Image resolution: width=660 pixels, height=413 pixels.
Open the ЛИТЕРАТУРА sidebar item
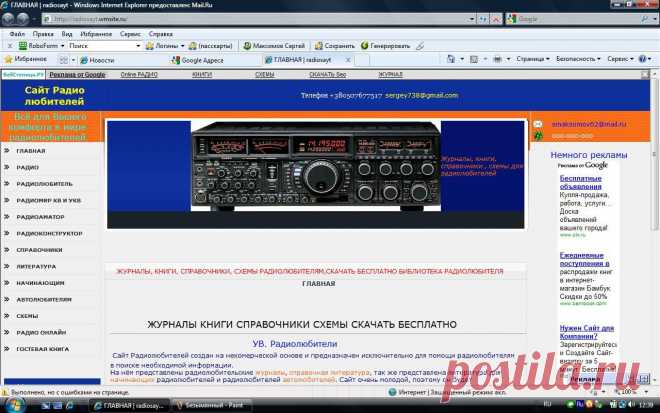(x=36, y=266)
